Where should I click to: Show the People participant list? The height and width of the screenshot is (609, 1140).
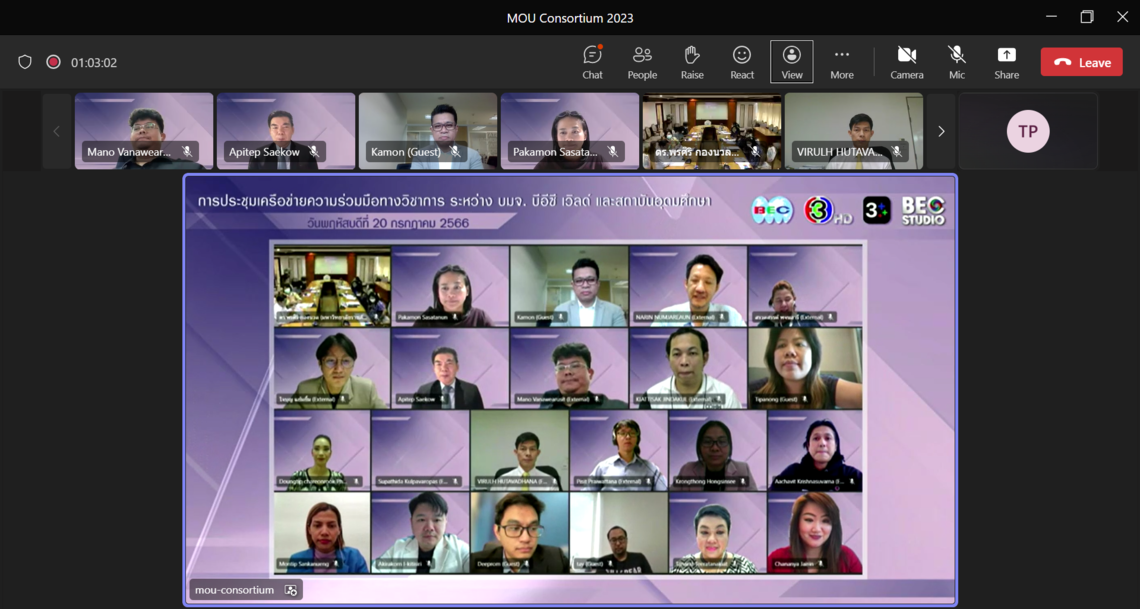642,62
